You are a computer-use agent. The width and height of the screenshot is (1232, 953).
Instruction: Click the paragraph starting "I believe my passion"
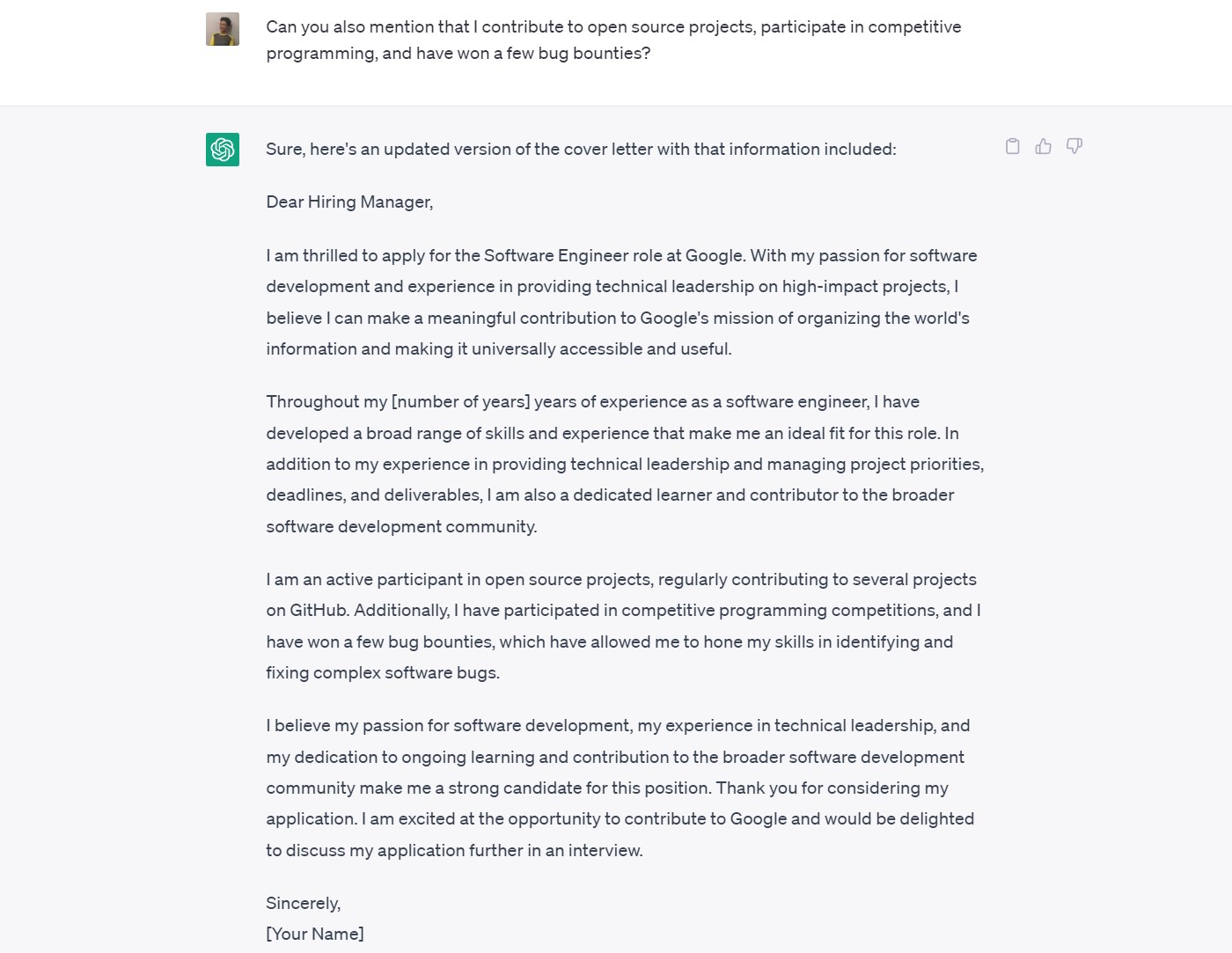pos(620,788)
